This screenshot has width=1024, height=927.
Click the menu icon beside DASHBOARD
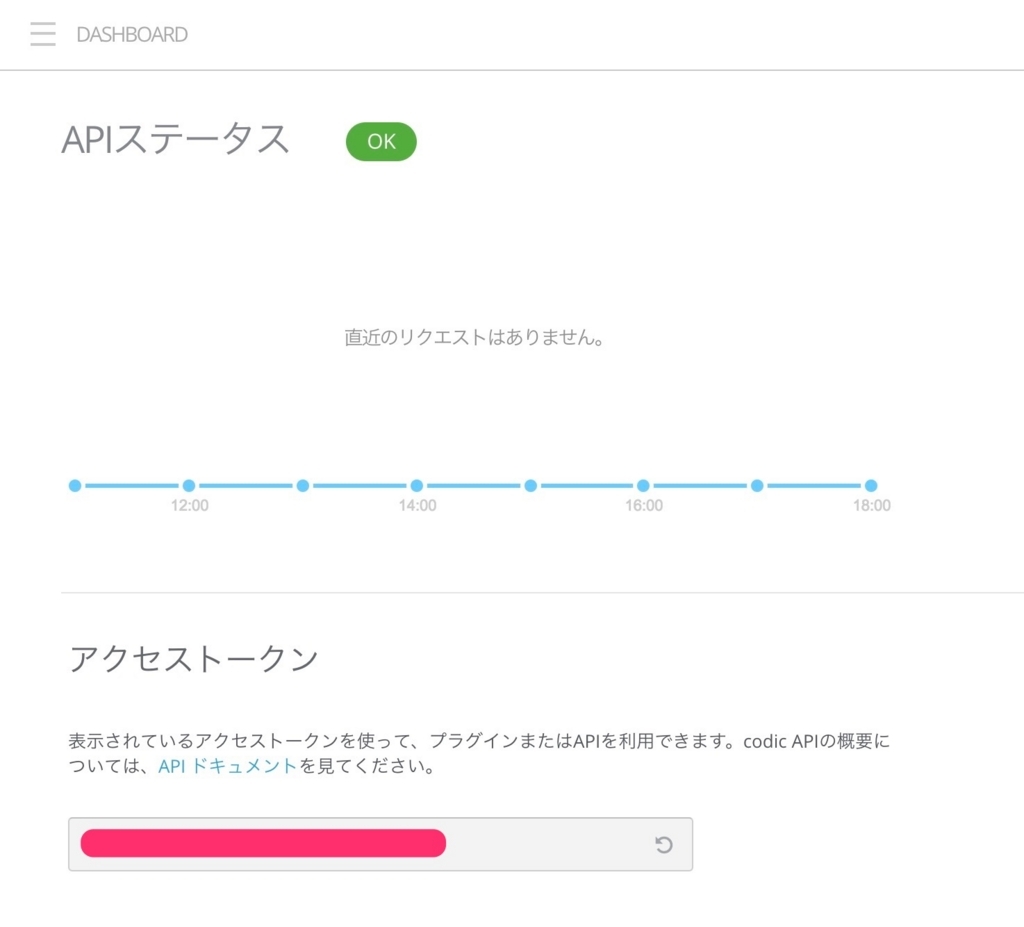point(42,33)
